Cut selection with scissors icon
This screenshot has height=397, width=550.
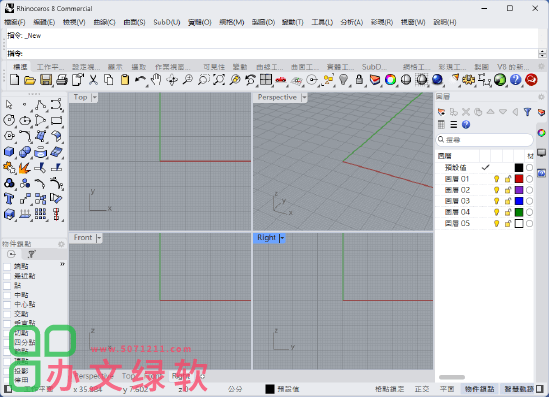93,80
